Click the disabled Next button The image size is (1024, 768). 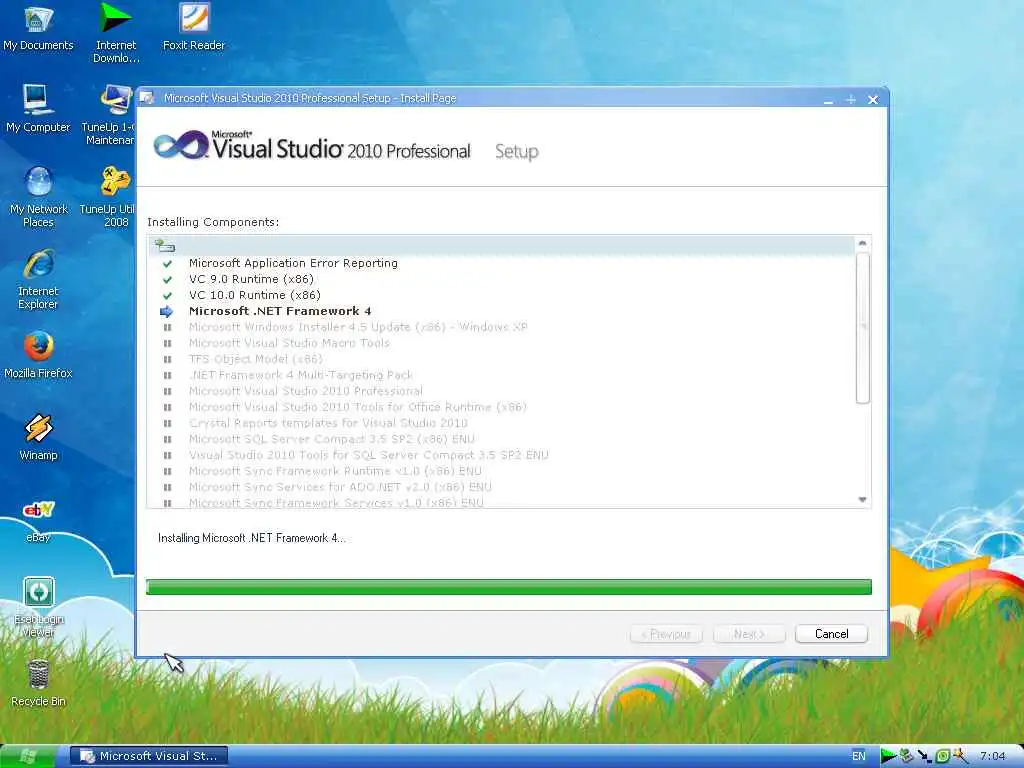click(x=749, y=634)
